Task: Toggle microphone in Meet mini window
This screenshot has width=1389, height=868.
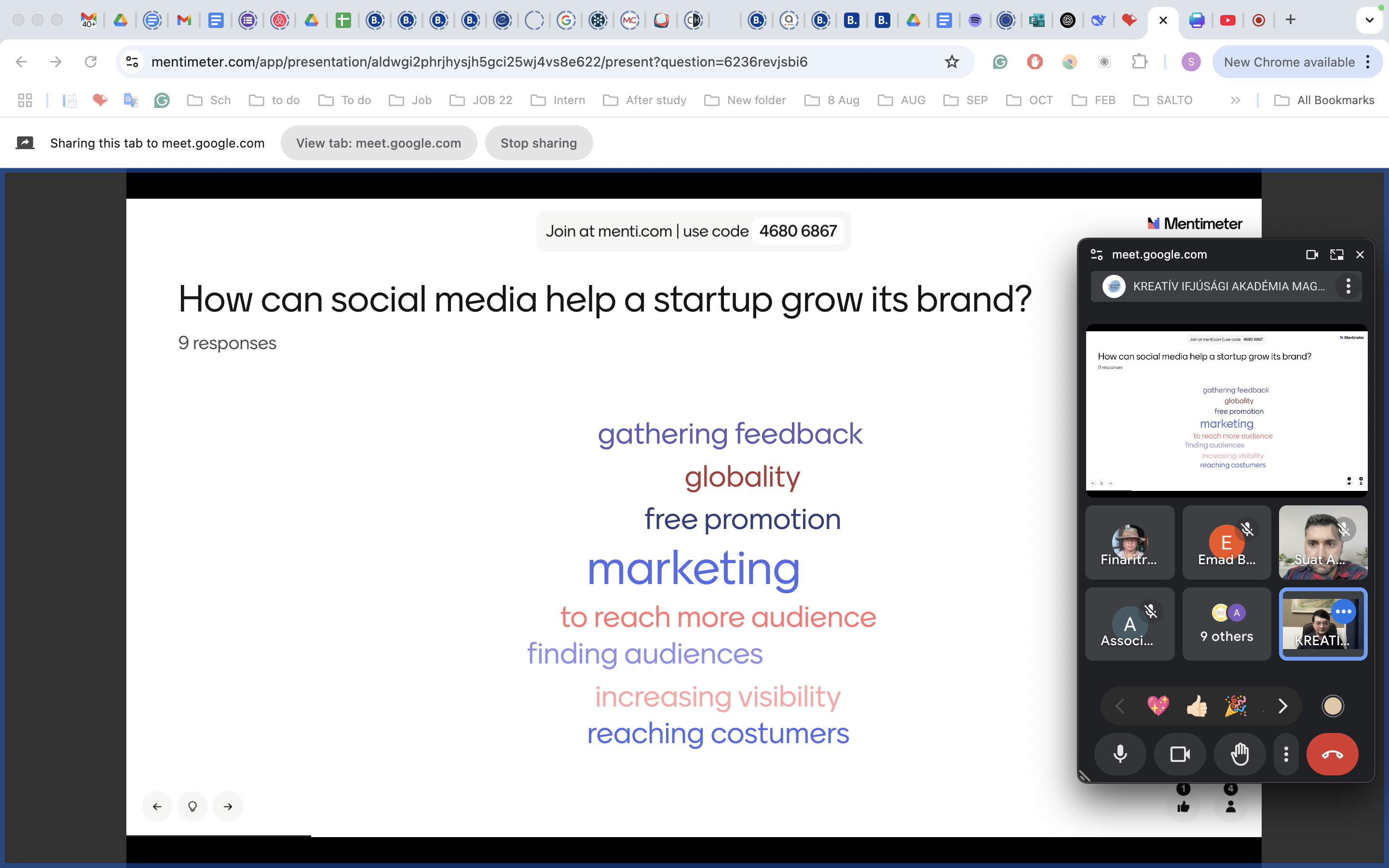Action: click(x=1120, y=754)
